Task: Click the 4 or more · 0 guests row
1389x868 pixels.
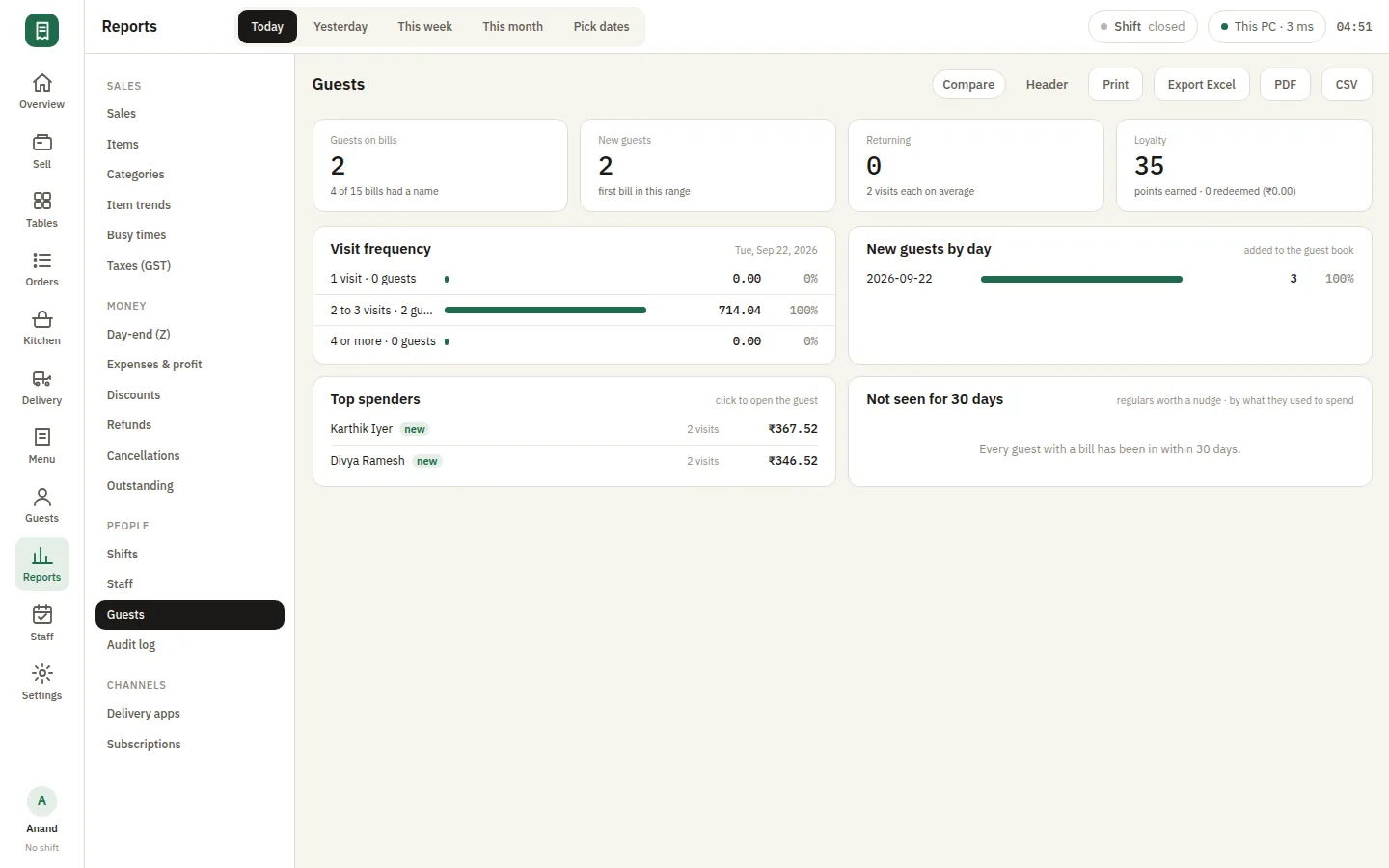Action: coord(574,341)
